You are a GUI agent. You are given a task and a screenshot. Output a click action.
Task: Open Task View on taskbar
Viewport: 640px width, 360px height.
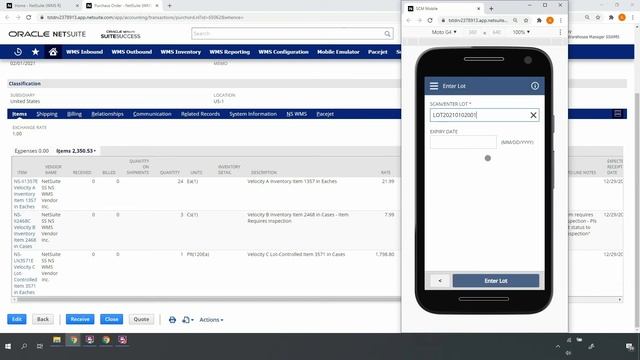click(x=40, y=347)
